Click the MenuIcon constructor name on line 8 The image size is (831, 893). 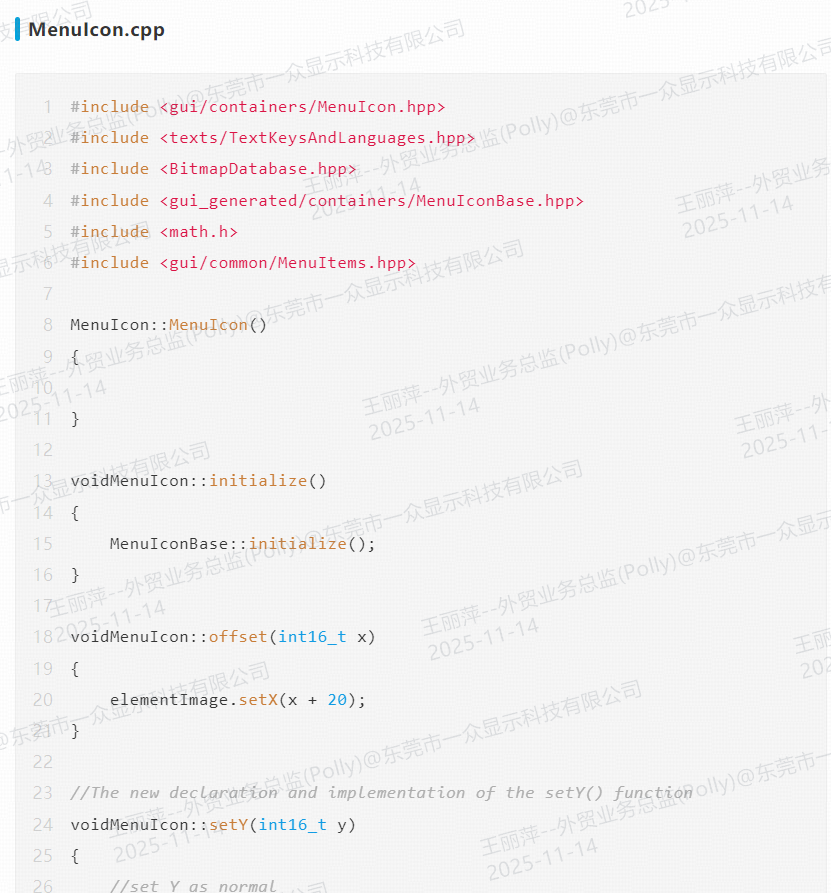click(208, 325)
